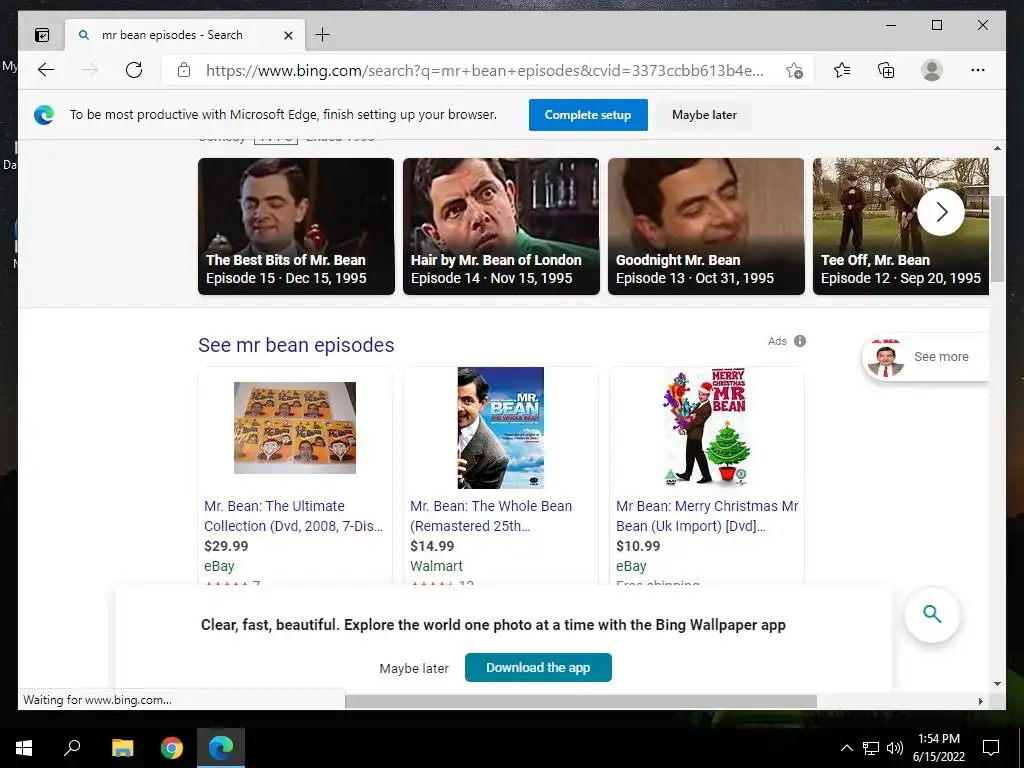This screenshot has width=1024, height=768.
Task: Open Windows taskbar search
Action: [72, 748]
